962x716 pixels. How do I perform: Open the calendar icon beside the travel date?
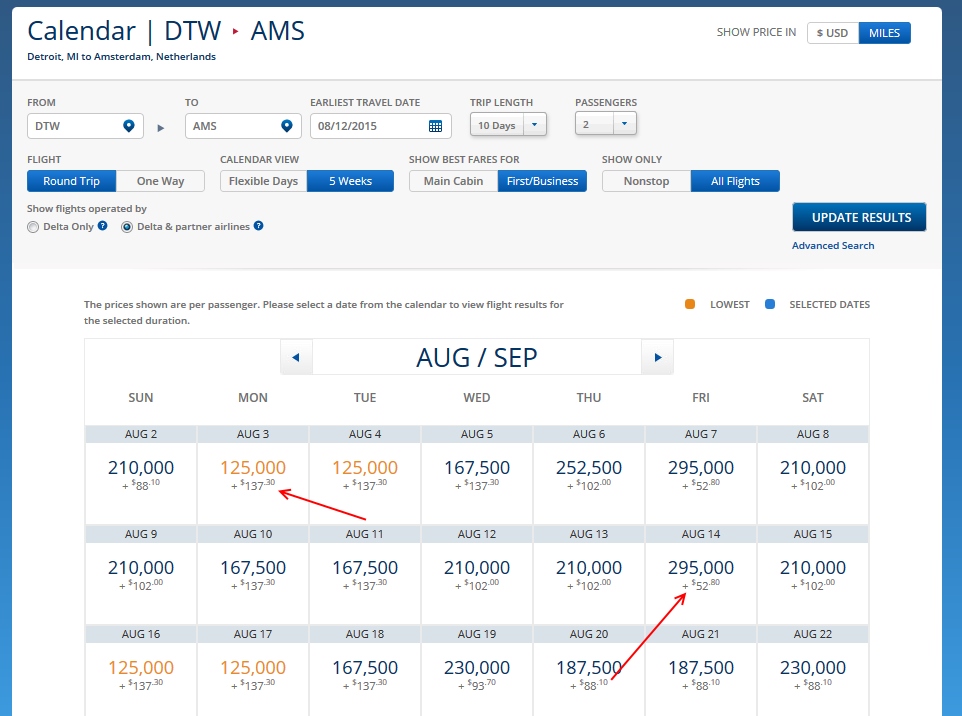(437, 124)
